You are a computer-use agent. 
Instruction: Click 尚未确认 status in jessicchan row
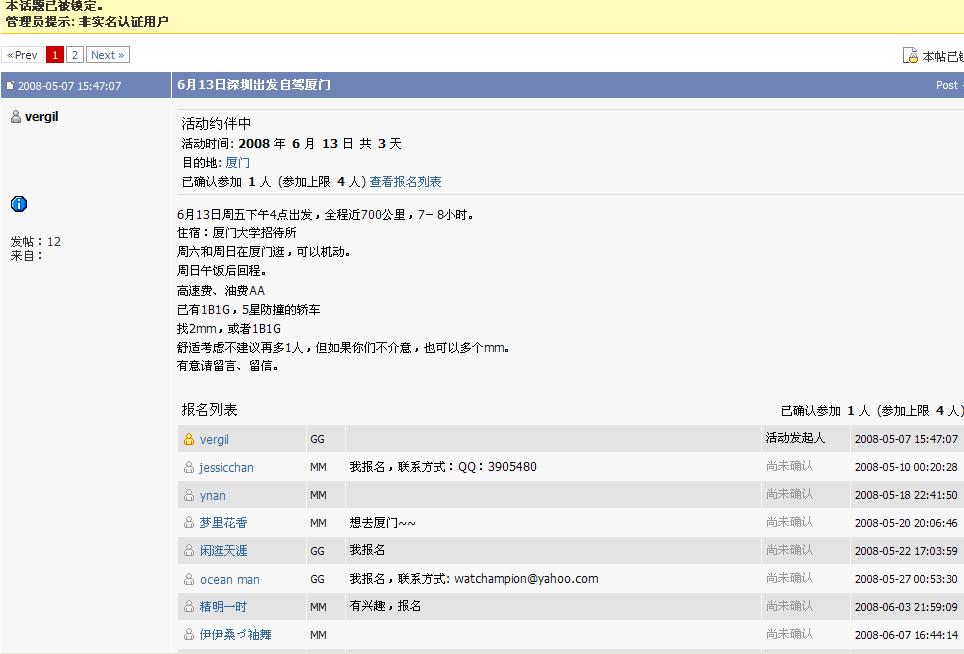tap(789, 466)
